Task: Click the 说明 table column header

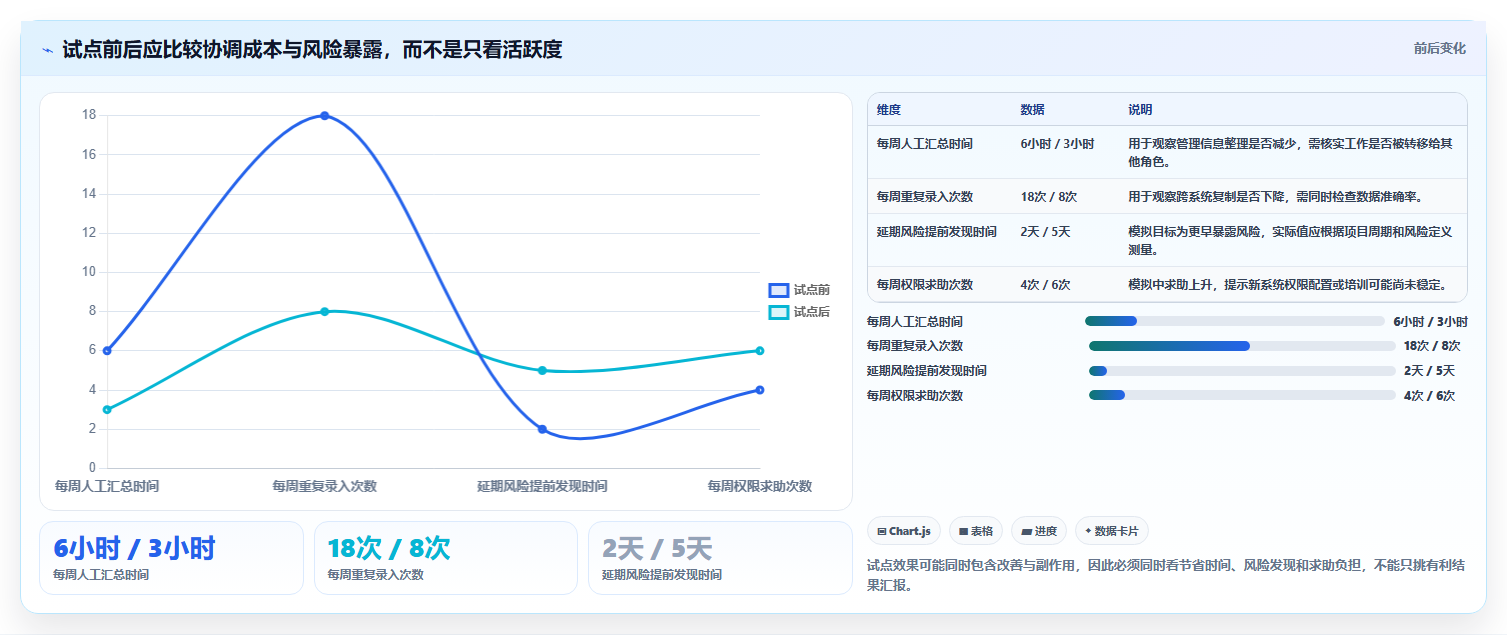Action: pyautogui.click(x=1140, y=110)
